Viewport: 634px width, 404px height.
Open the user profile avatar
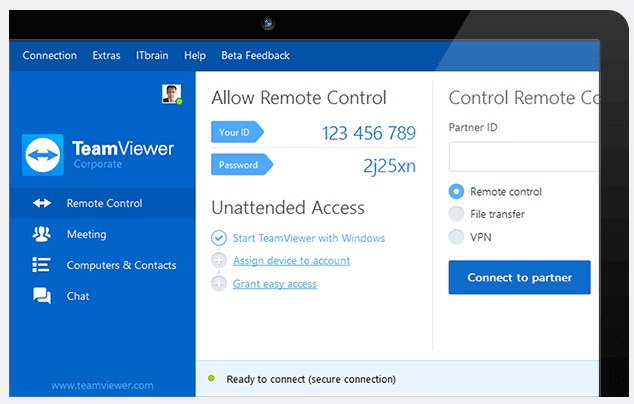pos(171,94)
